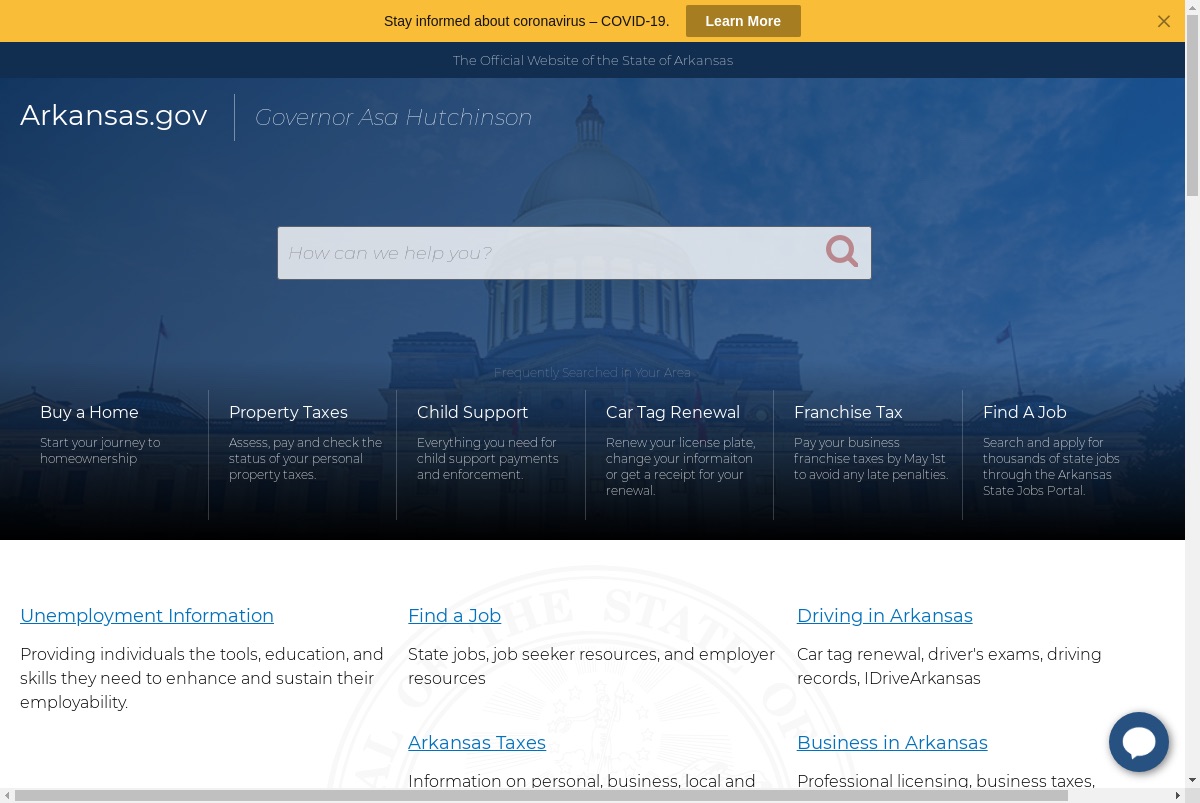The width and height of the screenshot is (1200, 803).
Task: Click 'Everything you need for child support' text
Action: (487, 458)
